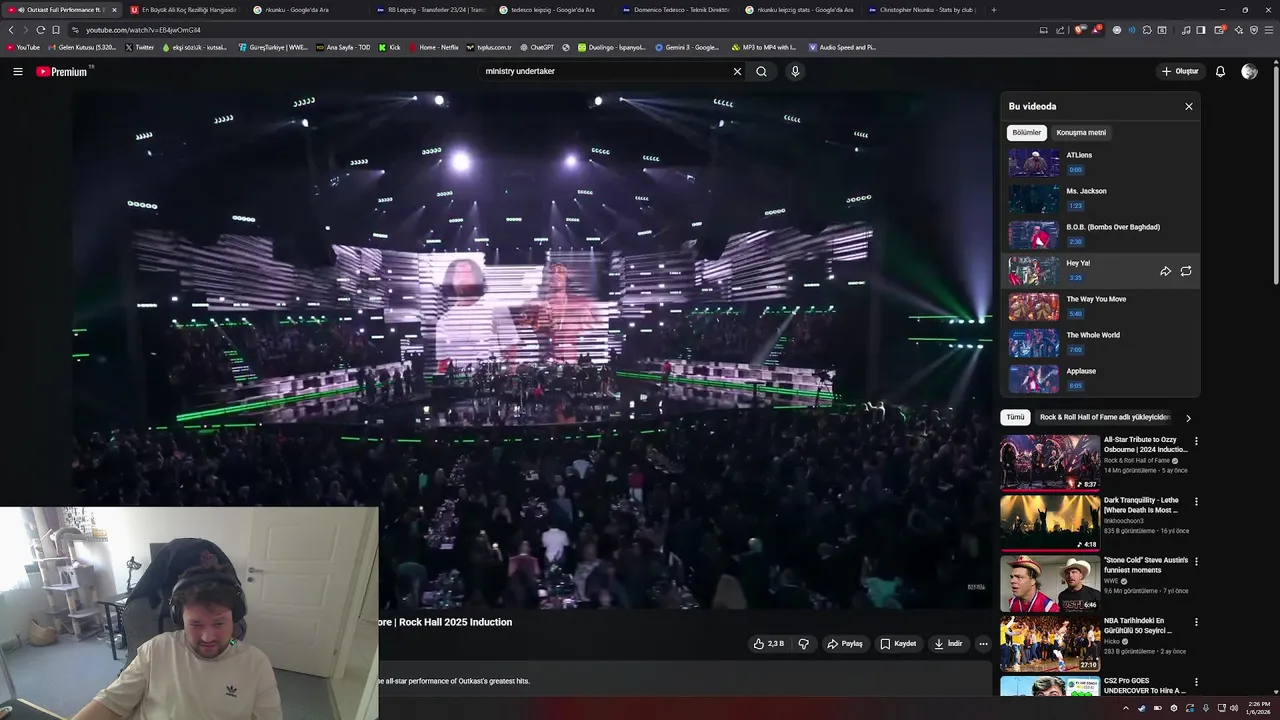Open options for NBA Tarihindeki video
Image resolution: width=1280 pixels, height=720 pixels.
[x=1196, y=622]
